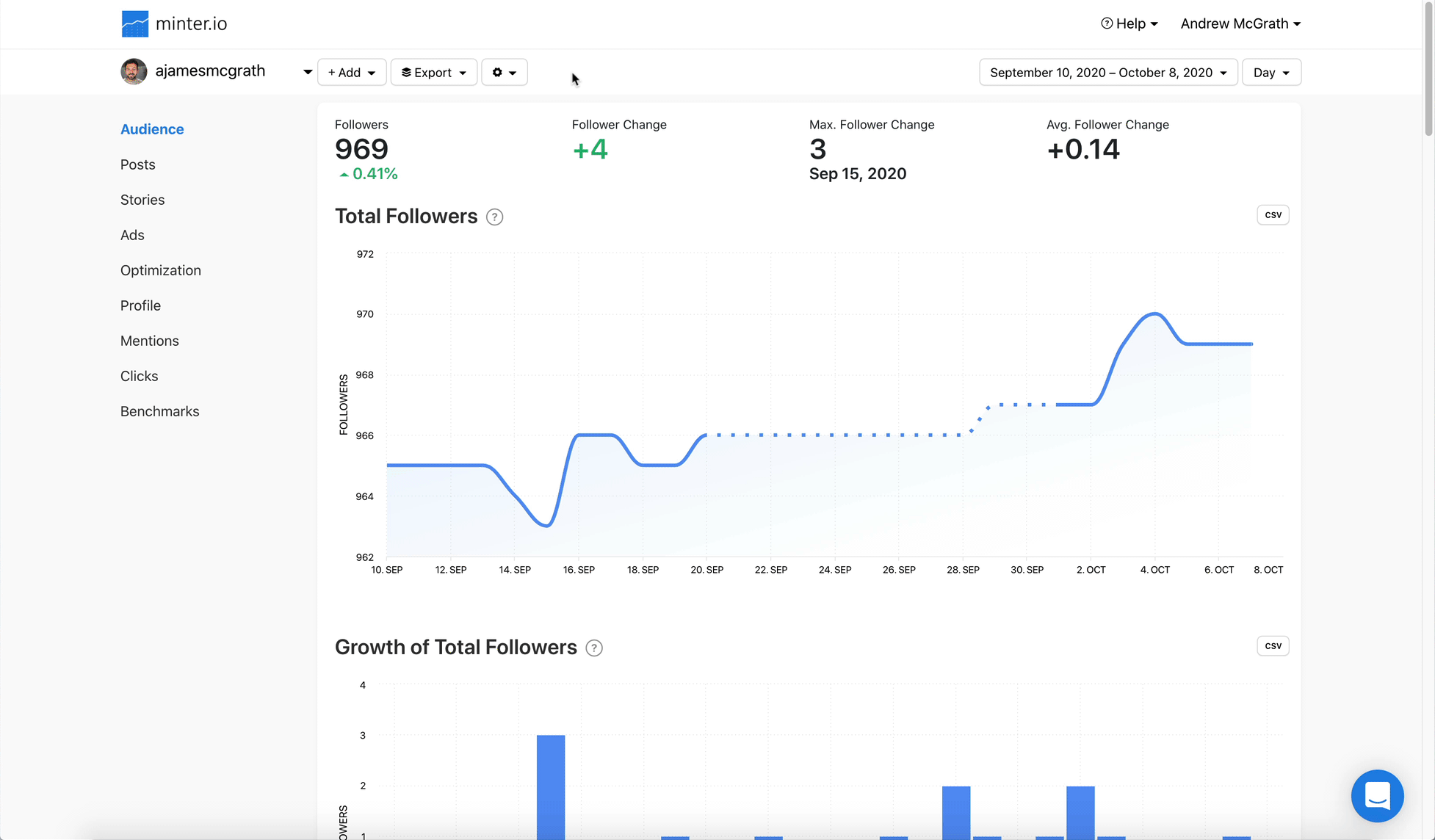The image size is (1435, 840).
Task: Switch to the Stories section
Action: click(142, 200)
